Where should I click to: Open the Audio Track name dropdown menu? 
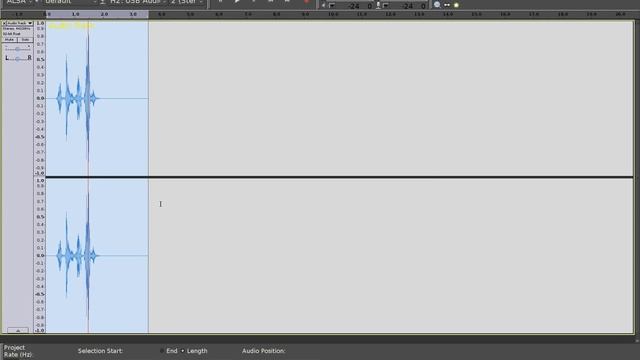pyautogui.click(x=20, y=23)
